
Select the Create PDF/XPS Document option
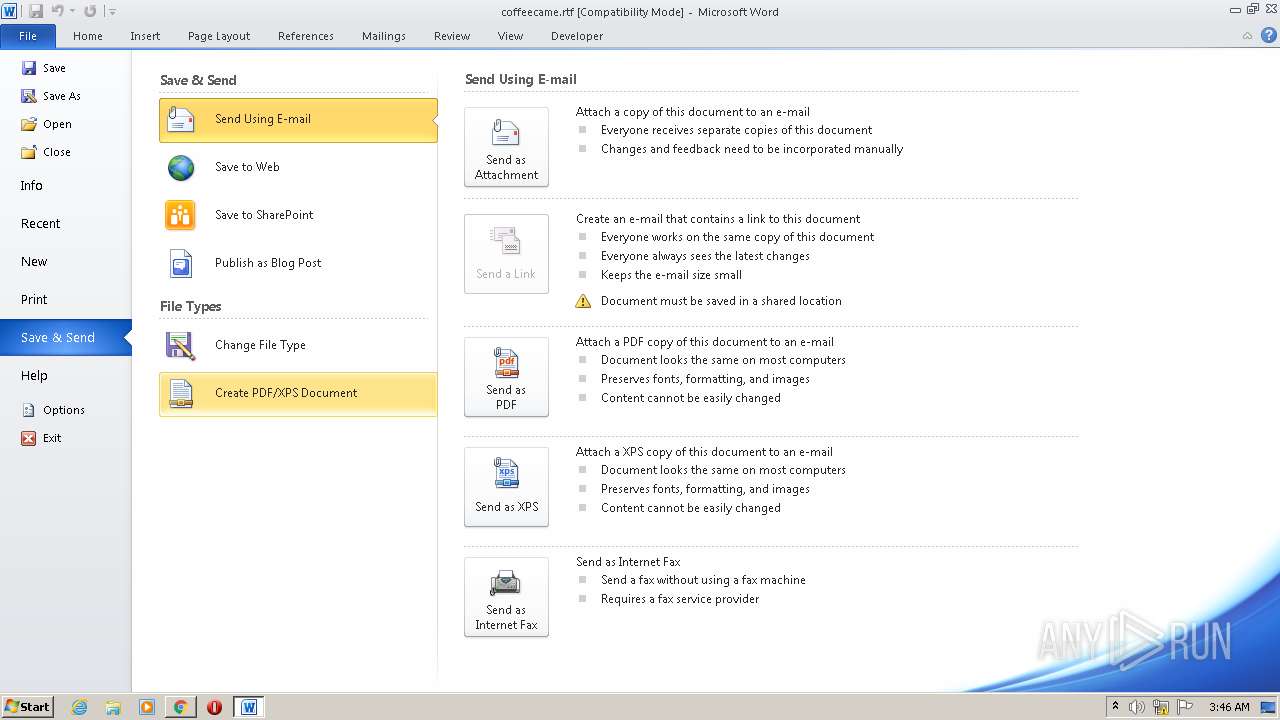[x=298, y=393]
